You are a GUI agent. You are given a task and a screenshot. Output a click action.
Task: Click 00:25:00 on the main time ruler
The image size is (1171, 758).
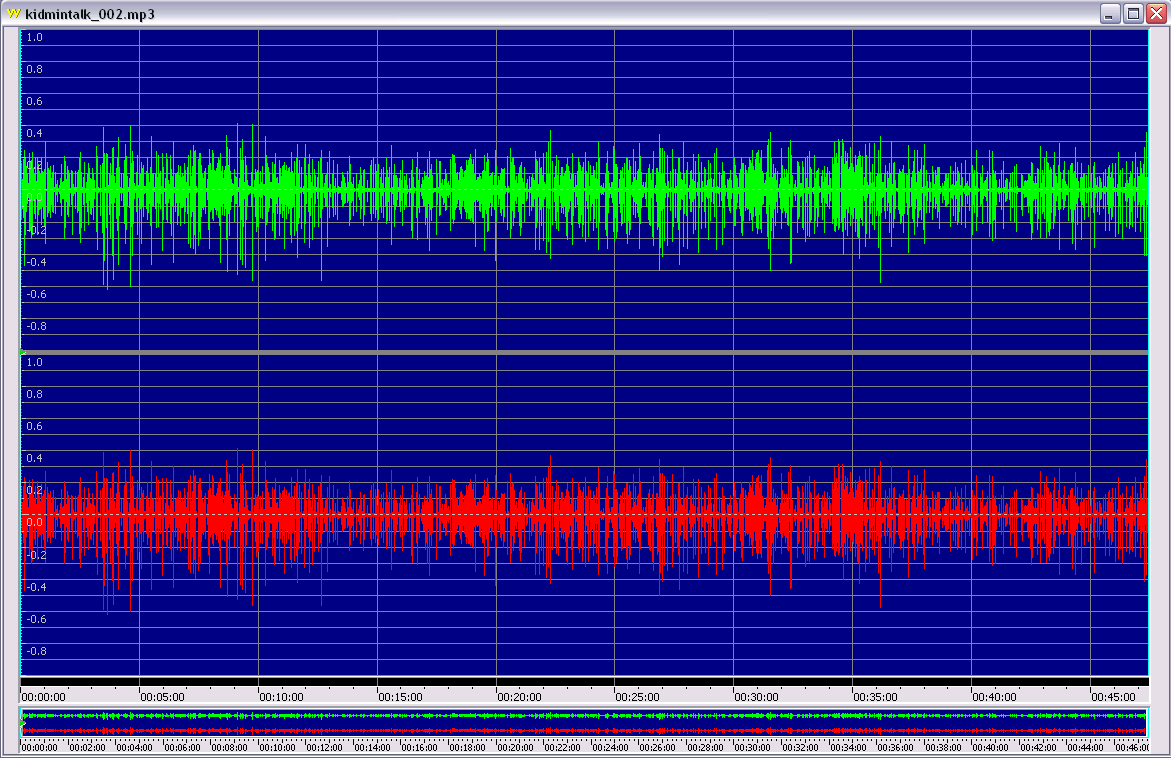637,697
